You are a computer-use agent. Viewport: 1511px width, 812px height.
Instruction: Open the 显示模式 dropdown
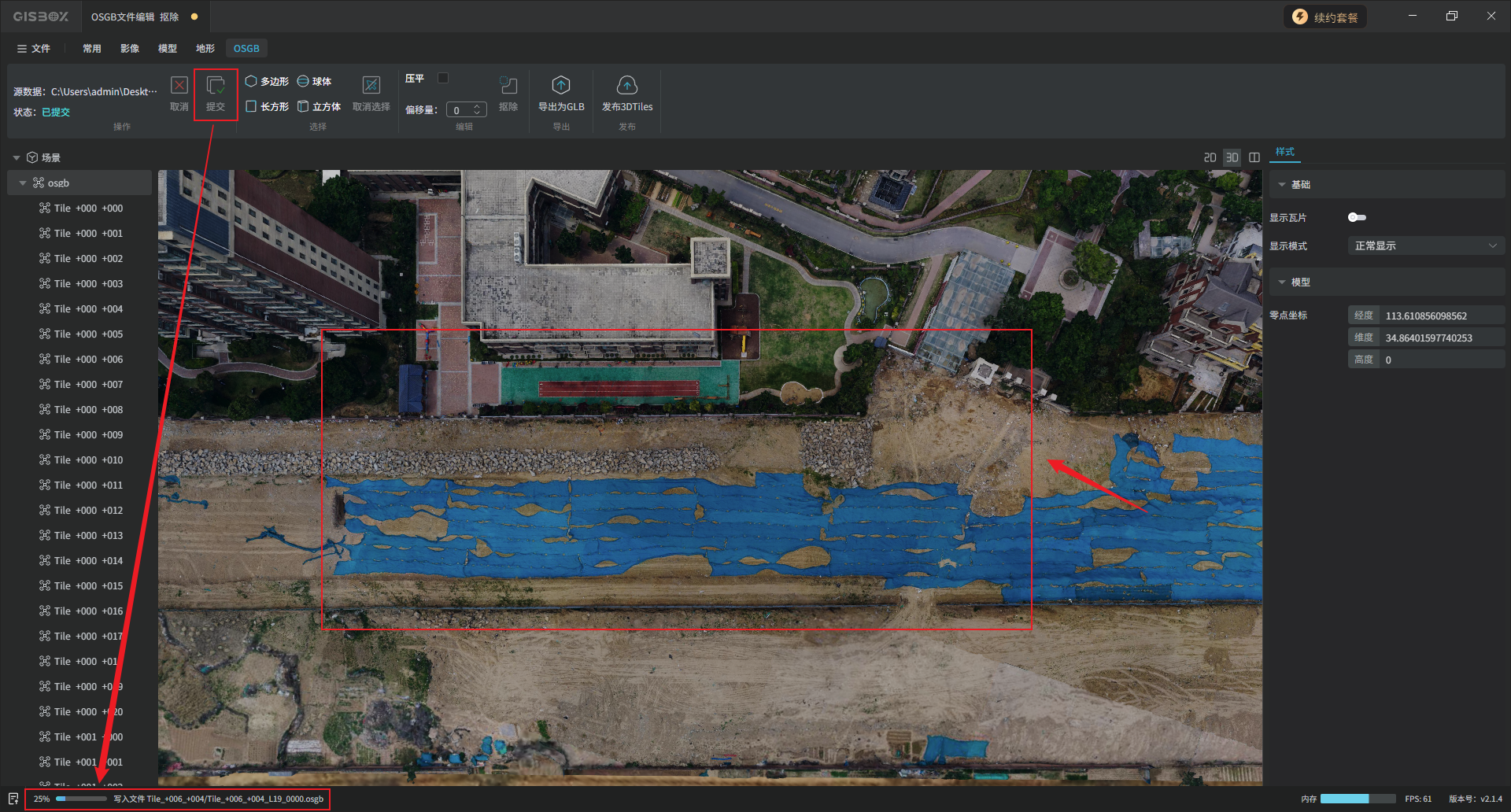click(x=1425, y=246)
